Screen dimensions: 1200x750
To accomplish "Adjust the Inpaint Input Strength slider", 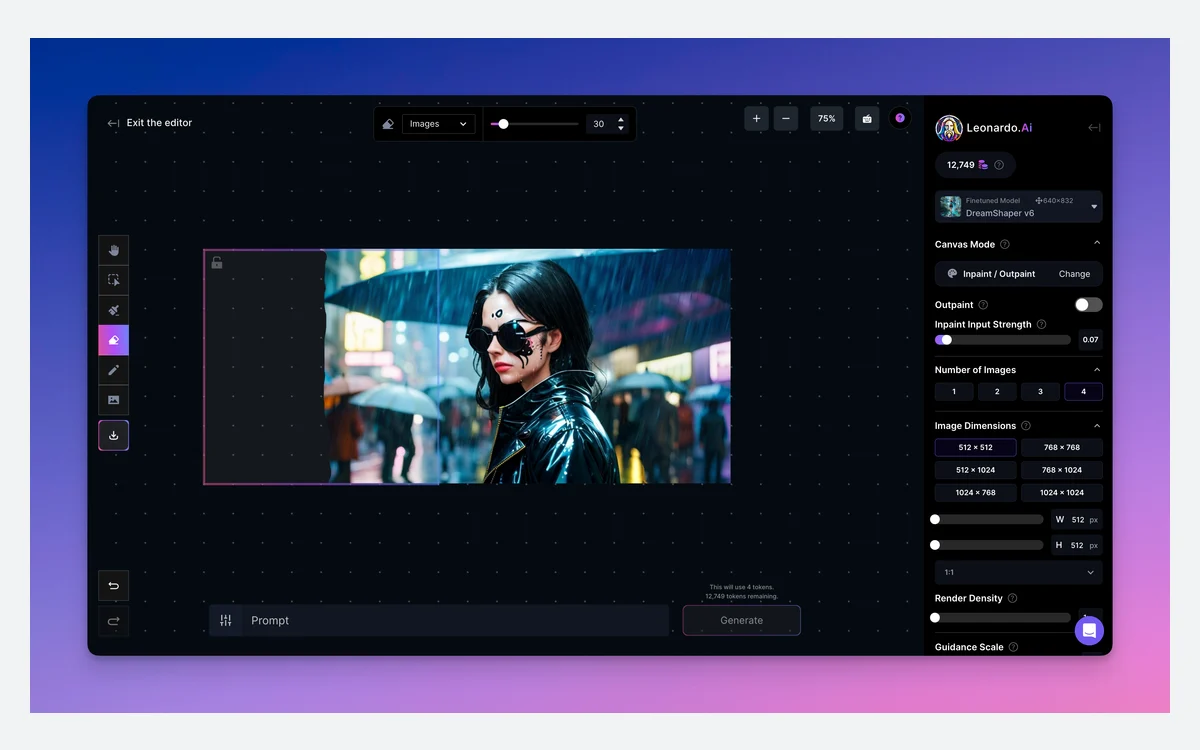I will [1002, 340].
